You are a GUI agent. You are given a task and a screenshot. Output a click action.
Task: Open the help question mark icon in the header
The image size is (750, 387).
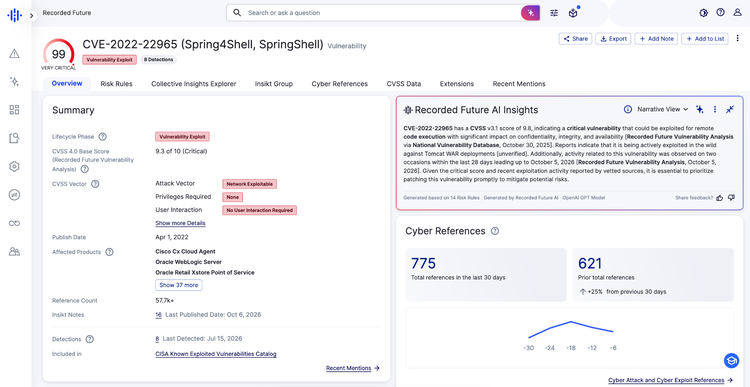(x=720, y=12)
